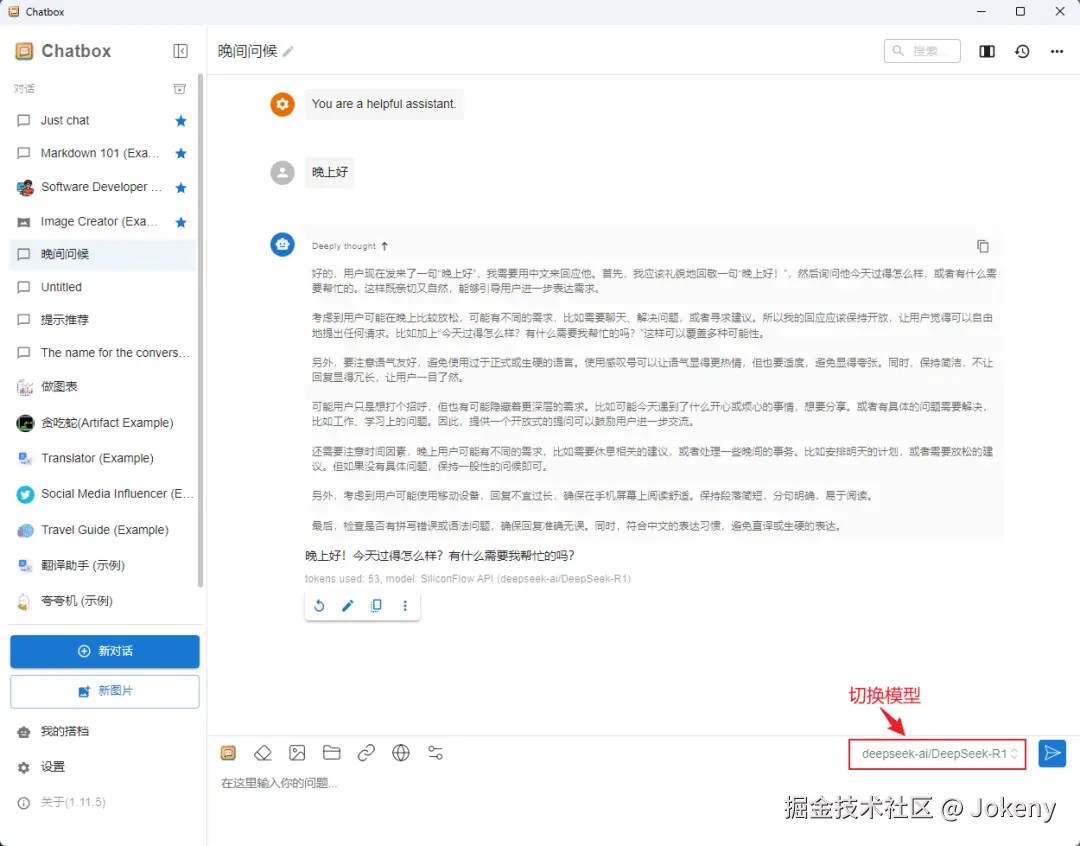The image size is (1080, 846).
Task: Open Travel Guide (Example) conversation
Action: click(x=103, y=530)
